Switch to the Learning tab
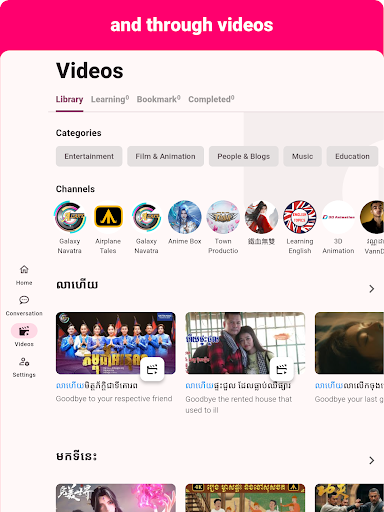 coord(110,99)
